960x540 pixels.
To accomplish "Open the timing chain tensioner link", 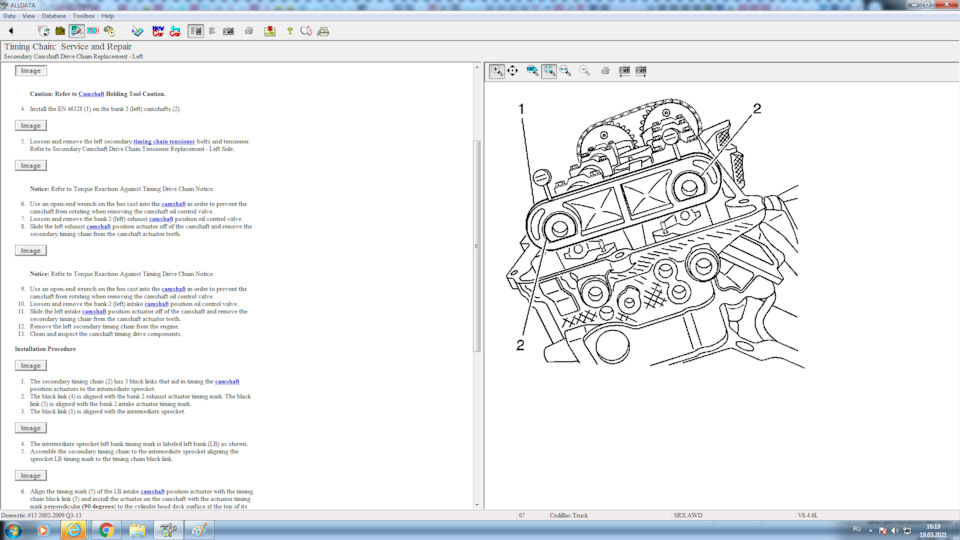I will [x=164, y=141].
